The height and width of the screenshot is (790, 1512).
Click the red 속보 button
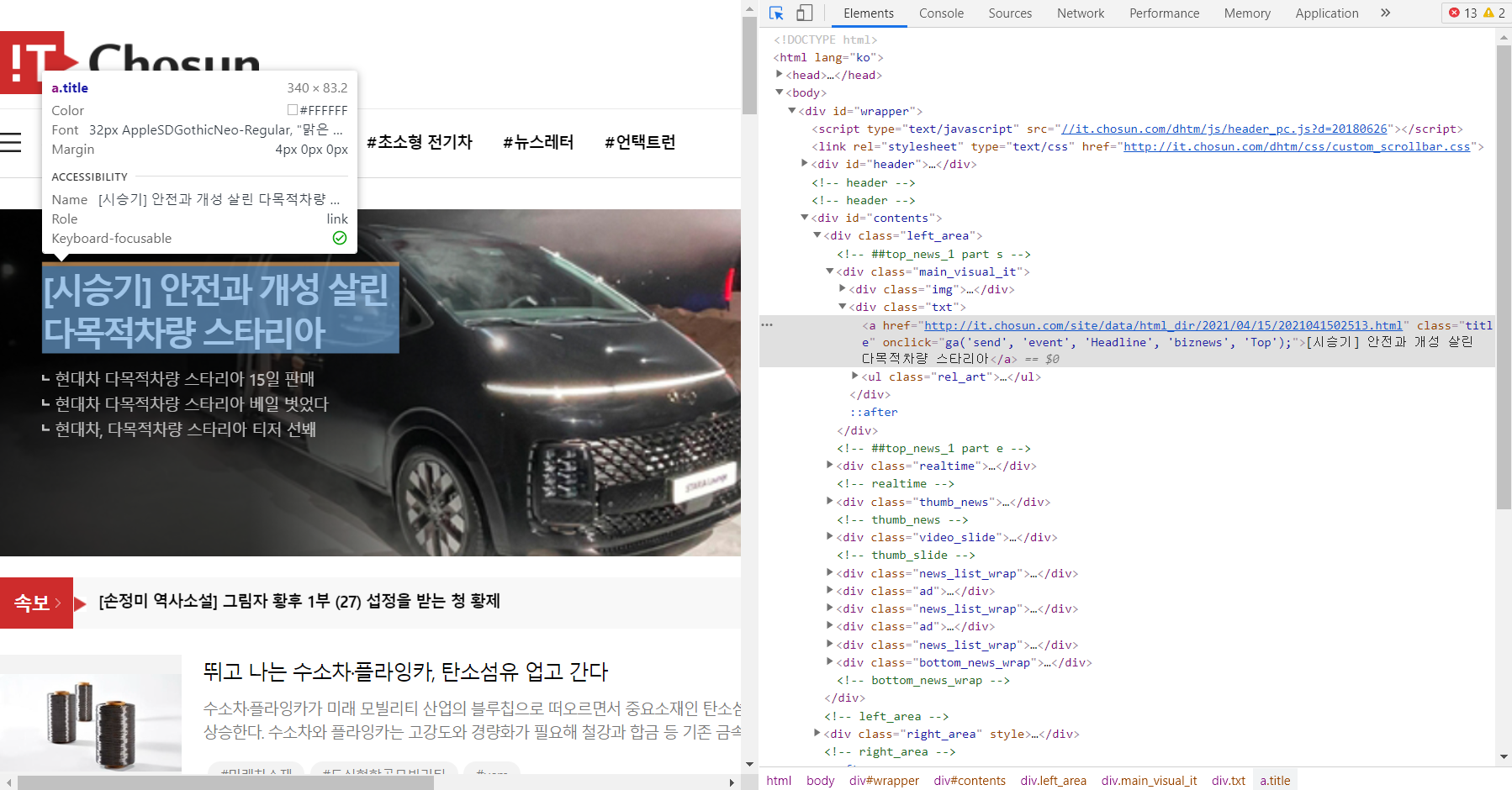[36, 603]
